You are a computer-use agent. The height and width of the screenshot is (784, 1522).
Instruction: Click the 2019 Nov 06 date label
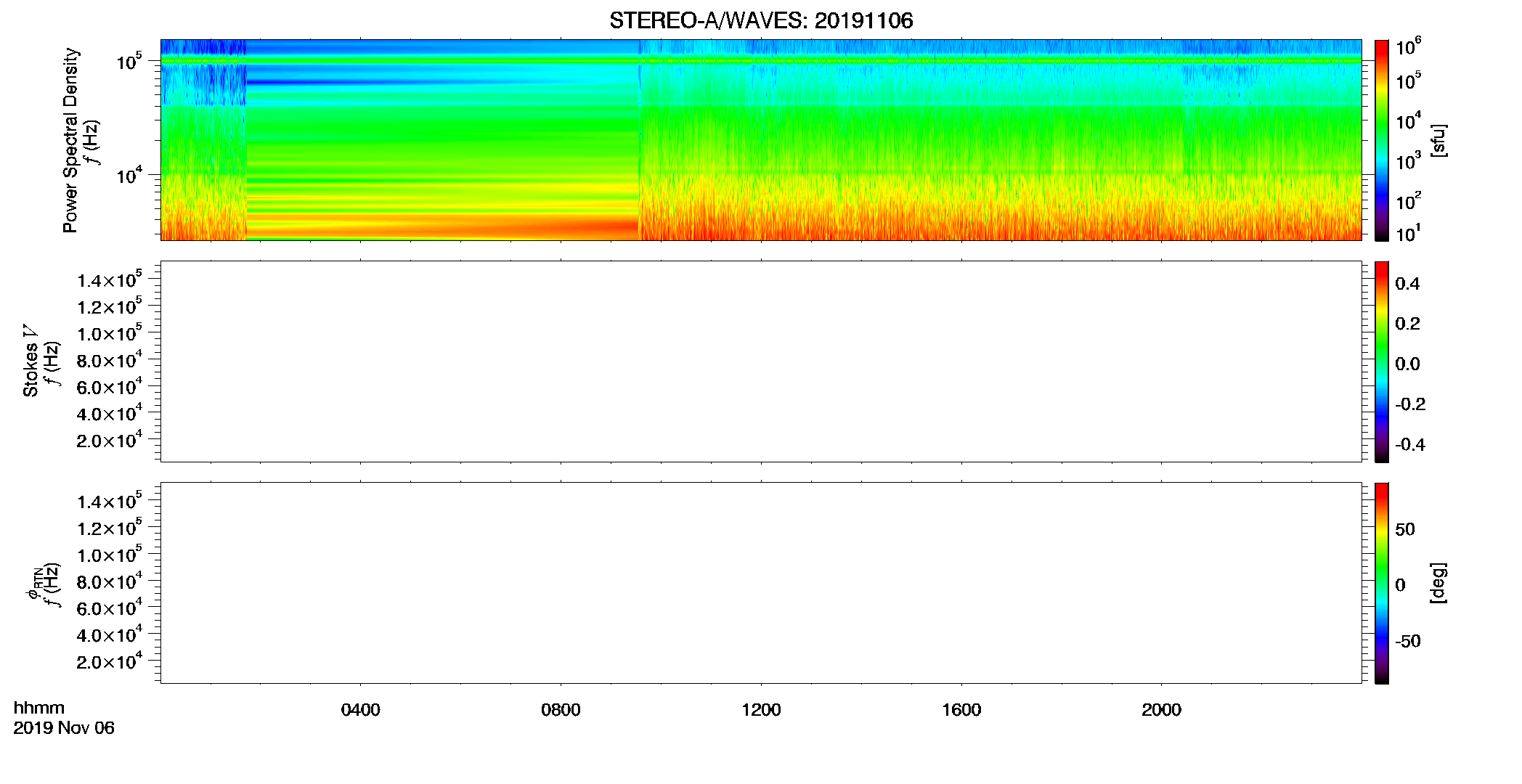64,728
